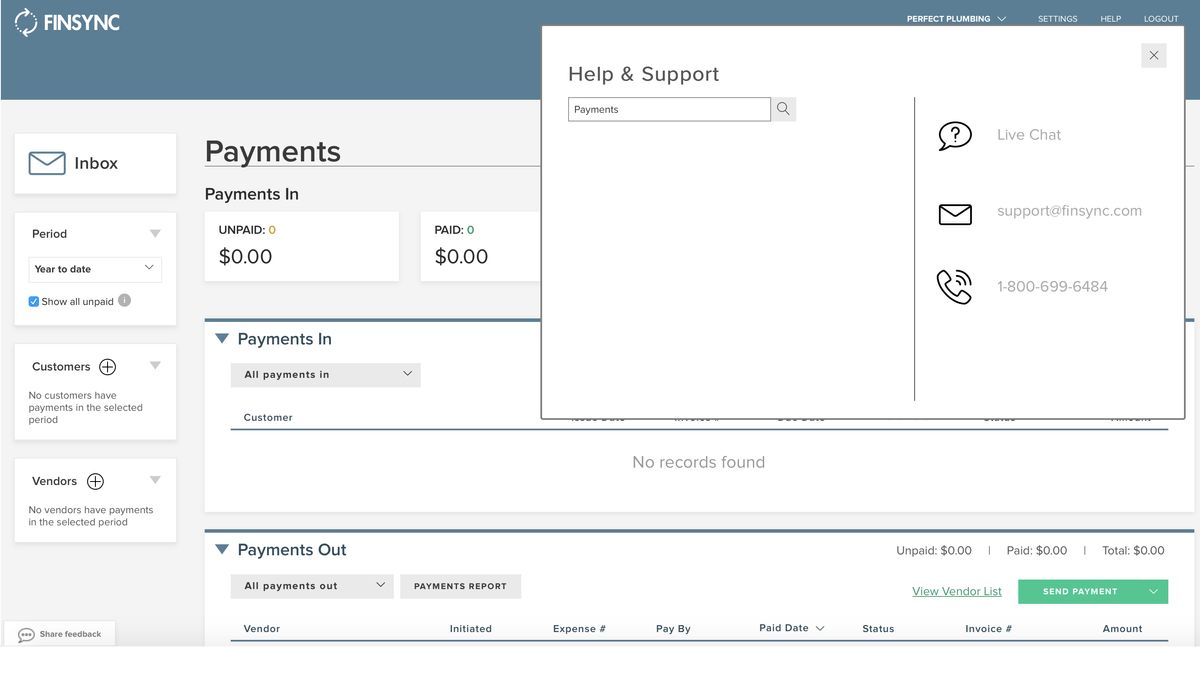Click inside the Help & Support search field
The width and height of the screenshot is (1200, 675).
[x=668, y=108]
